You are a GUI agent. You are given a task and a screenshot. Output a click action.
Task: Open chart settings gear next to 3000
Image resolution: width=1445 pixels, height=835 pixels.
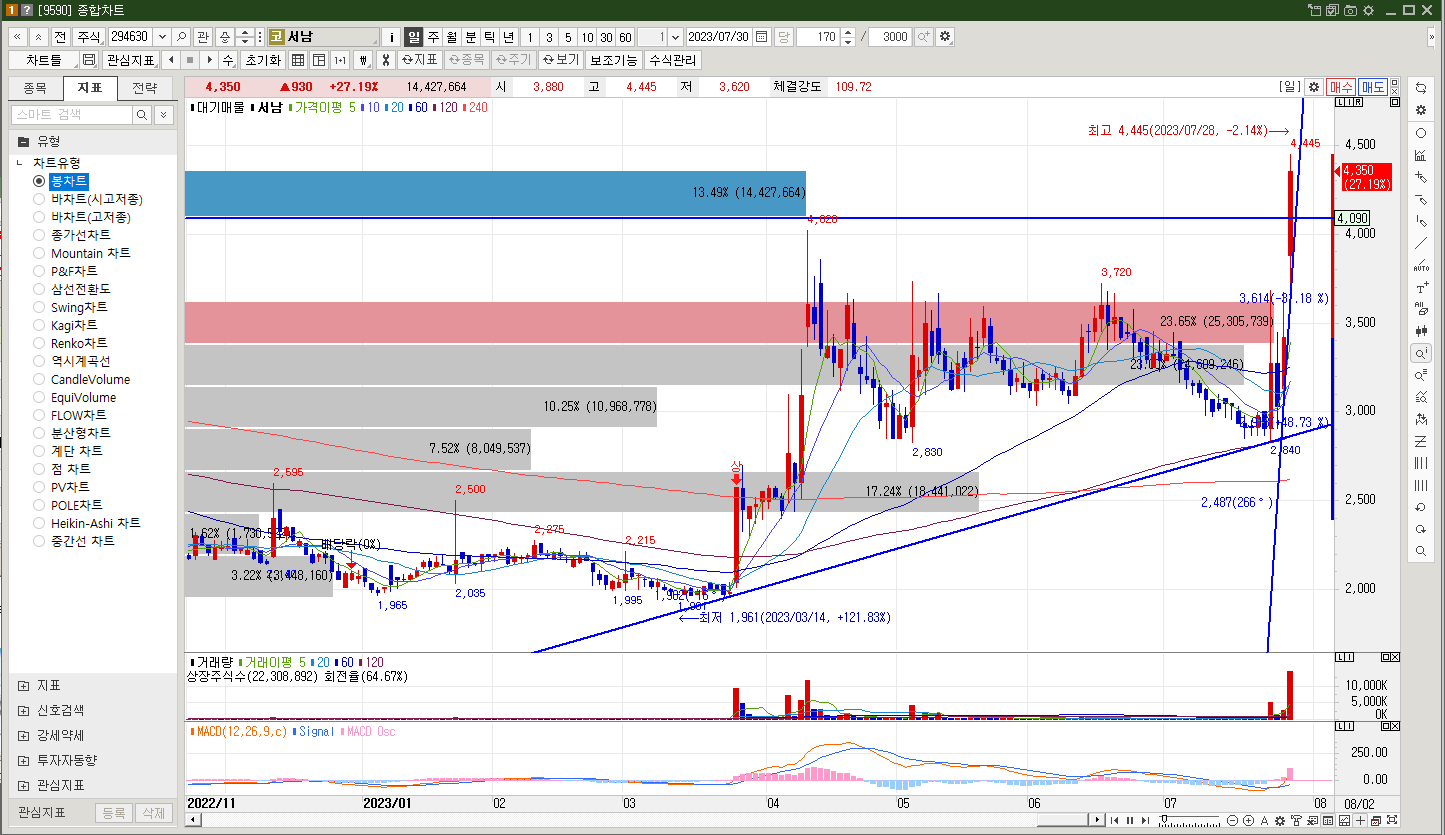(x=945, y=36)
